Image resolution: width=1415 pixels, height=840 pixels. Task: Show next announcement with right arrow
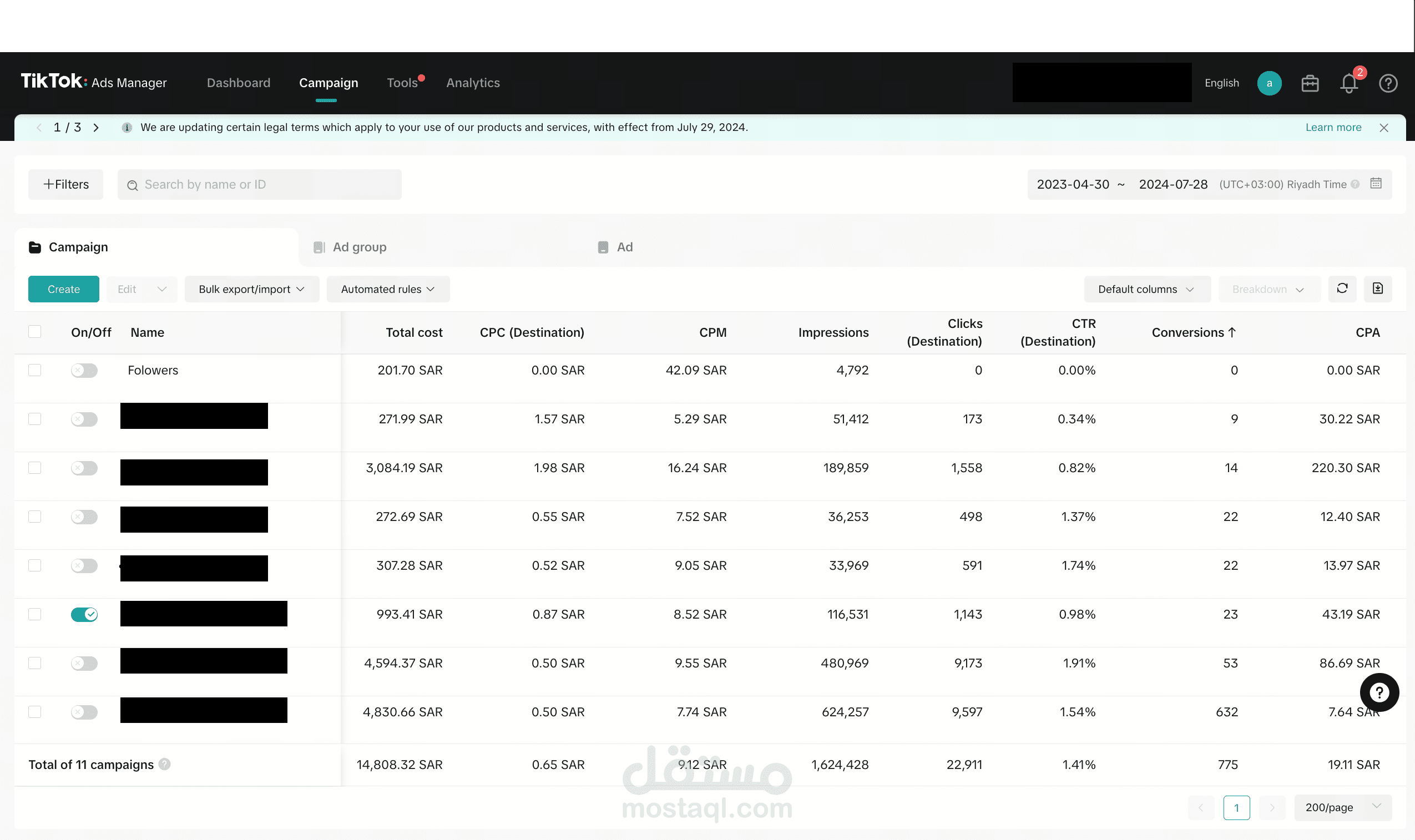coord(96,128)
